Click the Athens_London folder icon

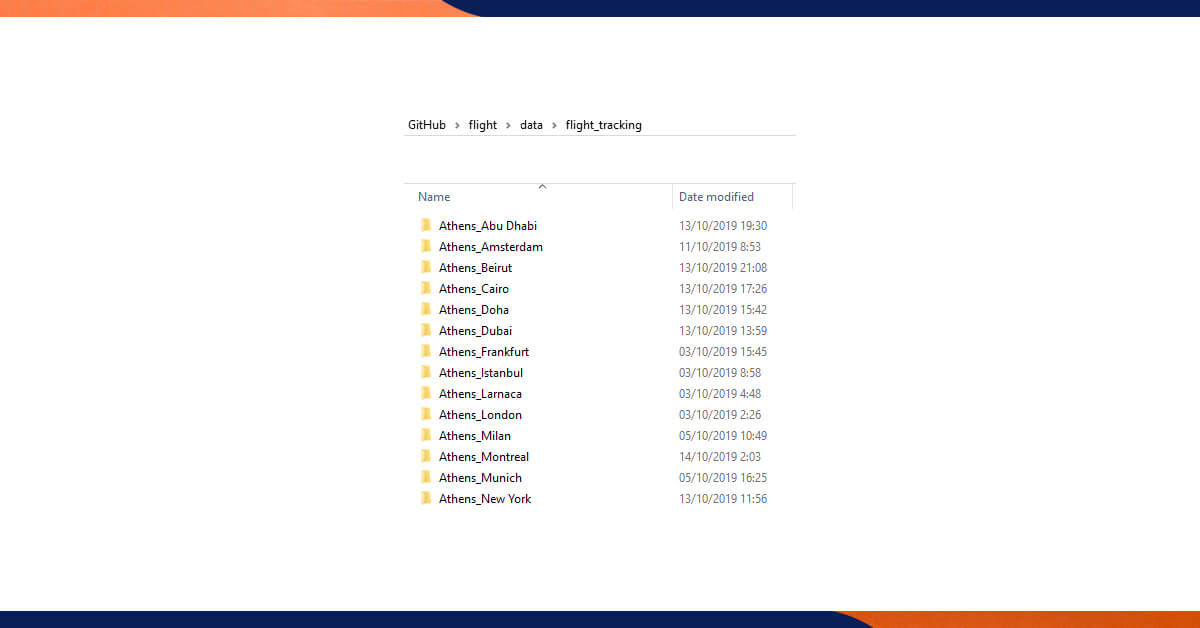click(x=426, y=414)
